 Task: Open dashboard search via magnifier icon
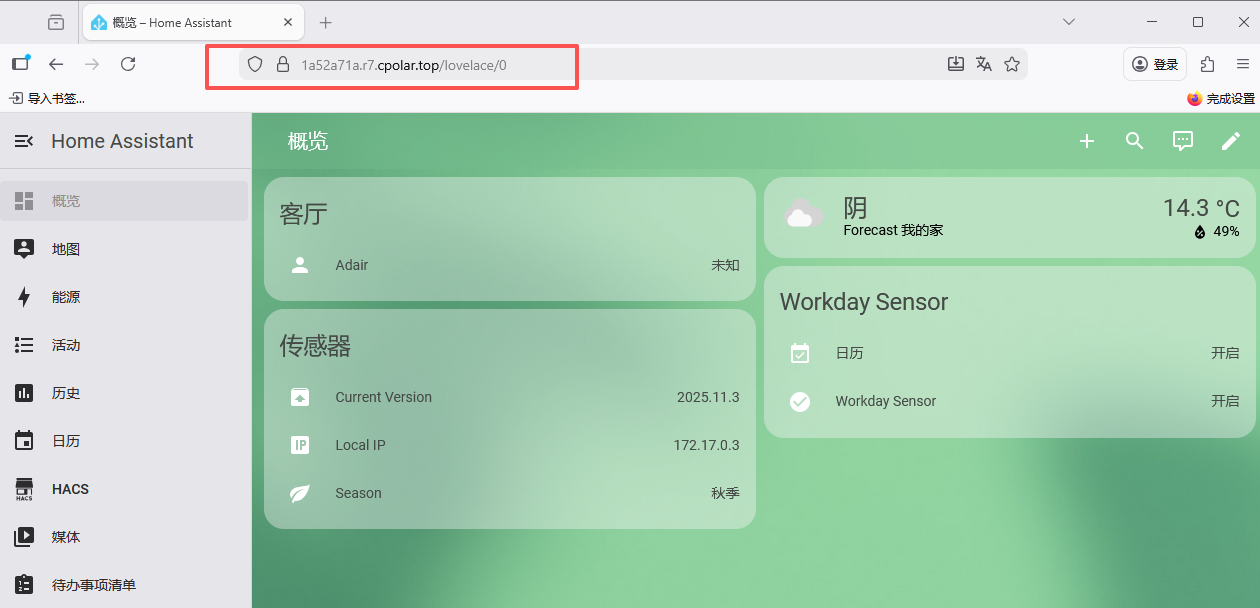point(1135,141)
